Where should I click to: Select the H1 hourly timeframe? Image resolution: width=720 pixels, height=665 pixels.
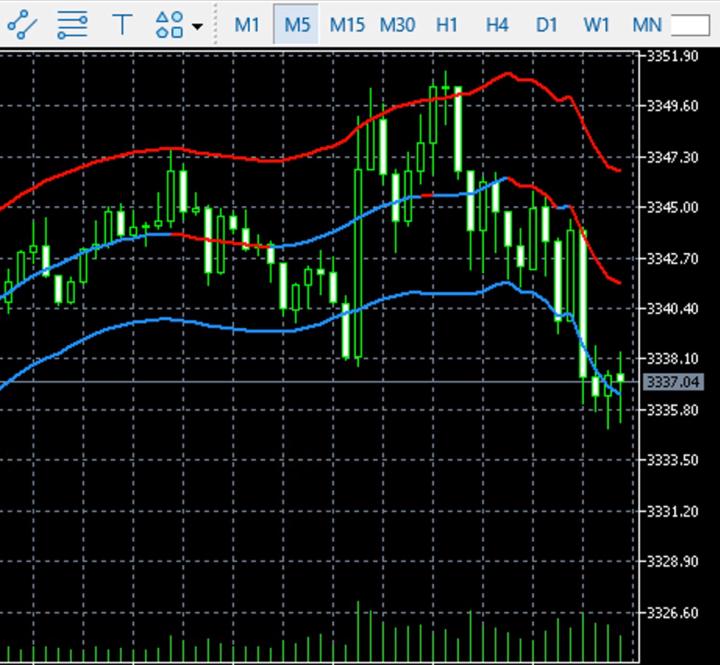pyautogui.click(x=447, y=24)
